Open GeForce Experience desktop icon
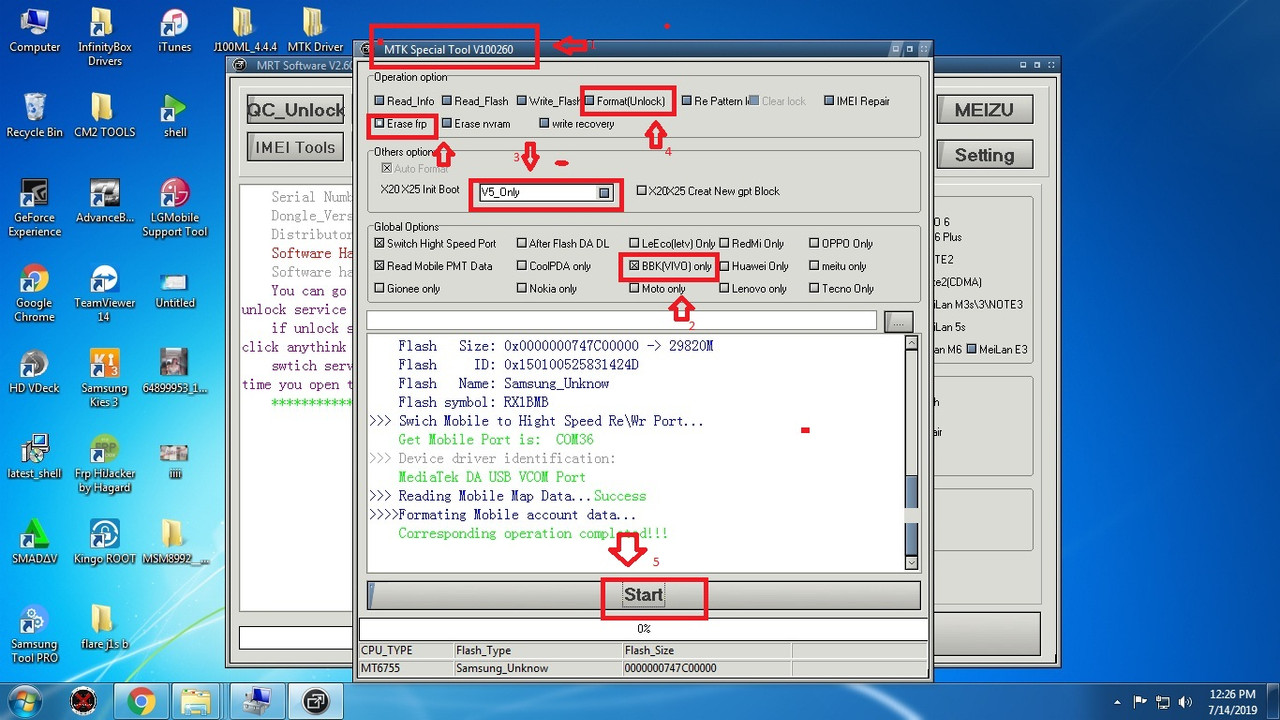Viewport: 1280px width, 720px height. [x=35, y=207]
